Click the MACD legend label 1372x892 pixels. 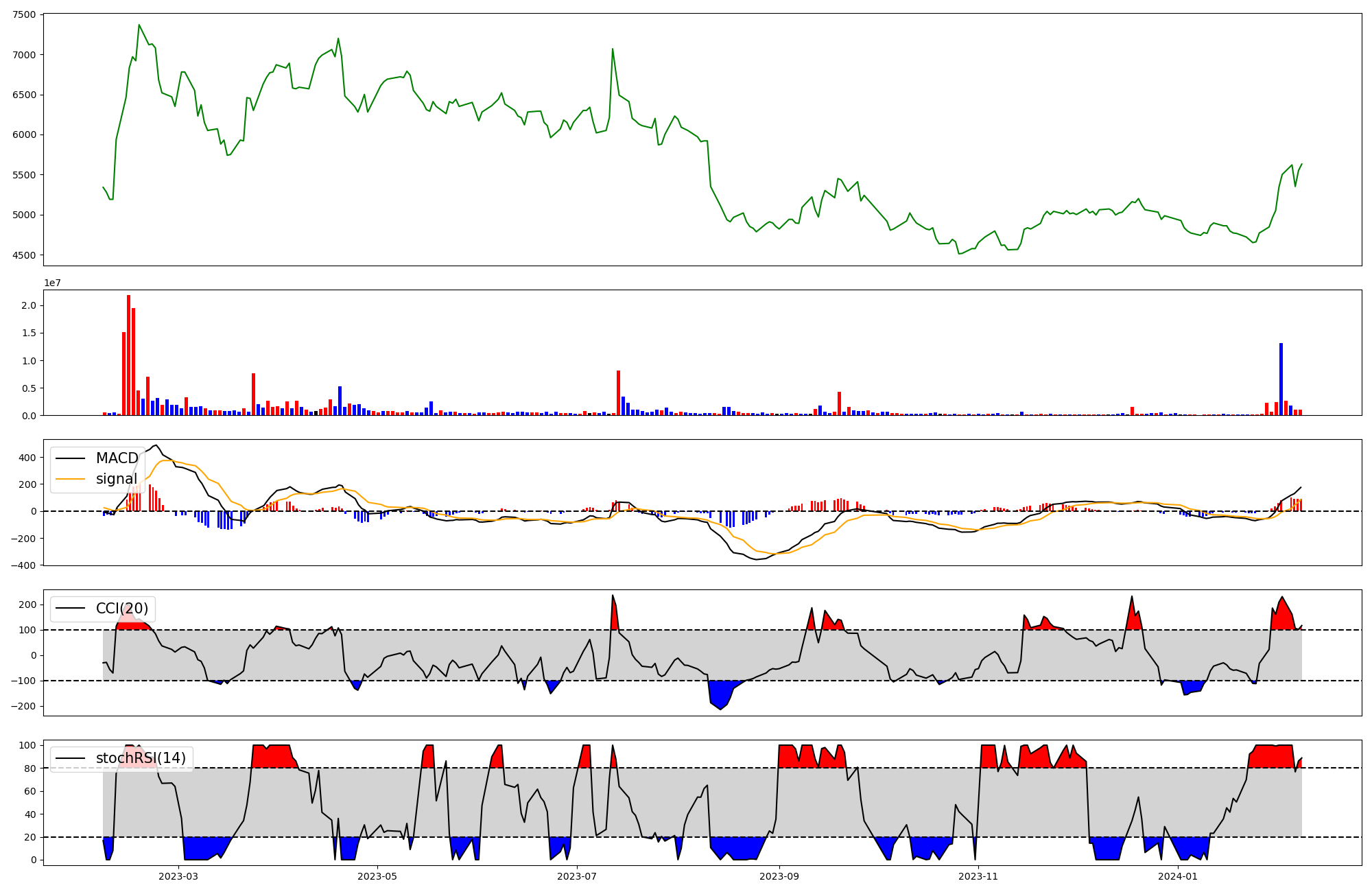pos(117,458)
